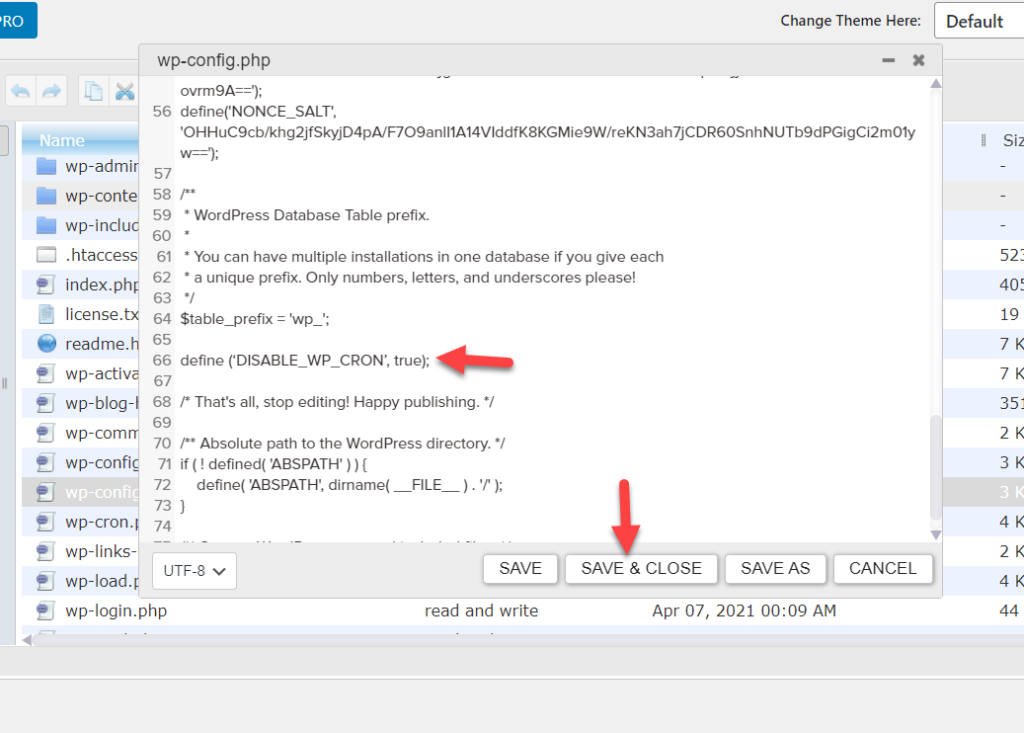Click the "WordPress Database Table prefix" comment line
The image size is (1024, 733).
306,215
